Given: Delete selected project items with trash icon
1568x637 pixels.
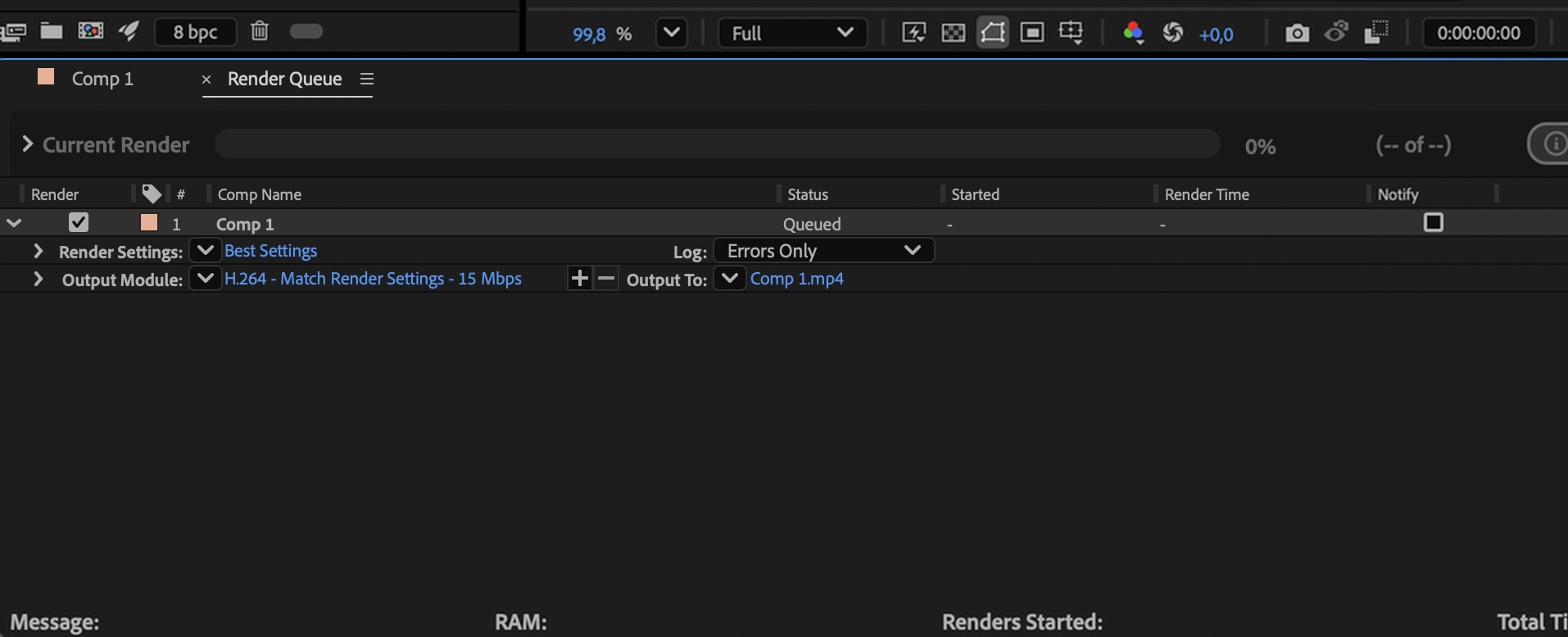Looking at the screenshot, I should pos(260,31).
